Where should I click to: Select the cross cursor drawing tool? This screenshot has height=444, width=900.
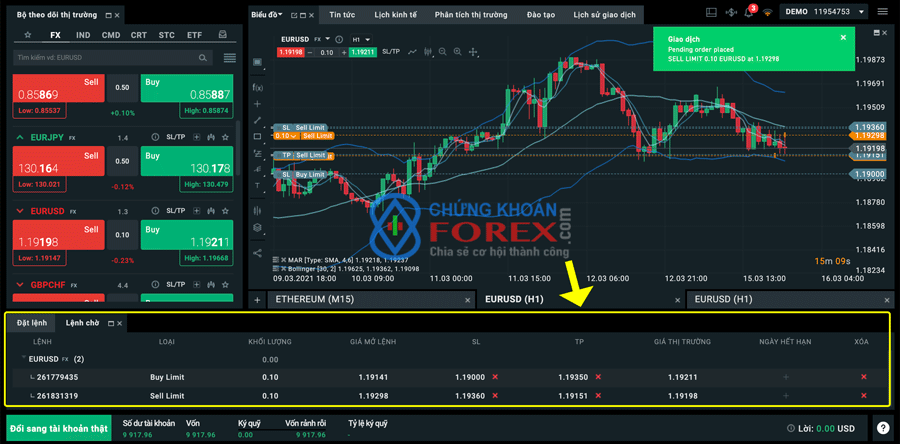pos(257,104)
